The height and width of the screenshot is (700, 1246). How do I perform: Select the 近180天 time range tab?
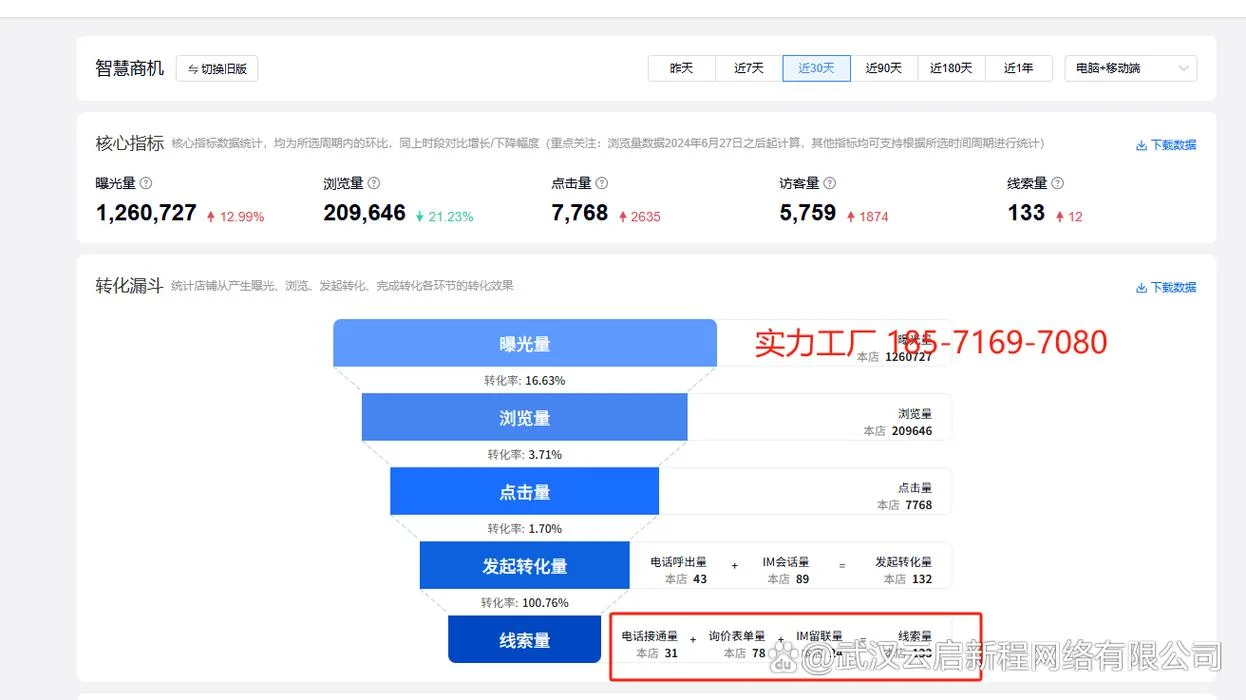click(951, 68)
